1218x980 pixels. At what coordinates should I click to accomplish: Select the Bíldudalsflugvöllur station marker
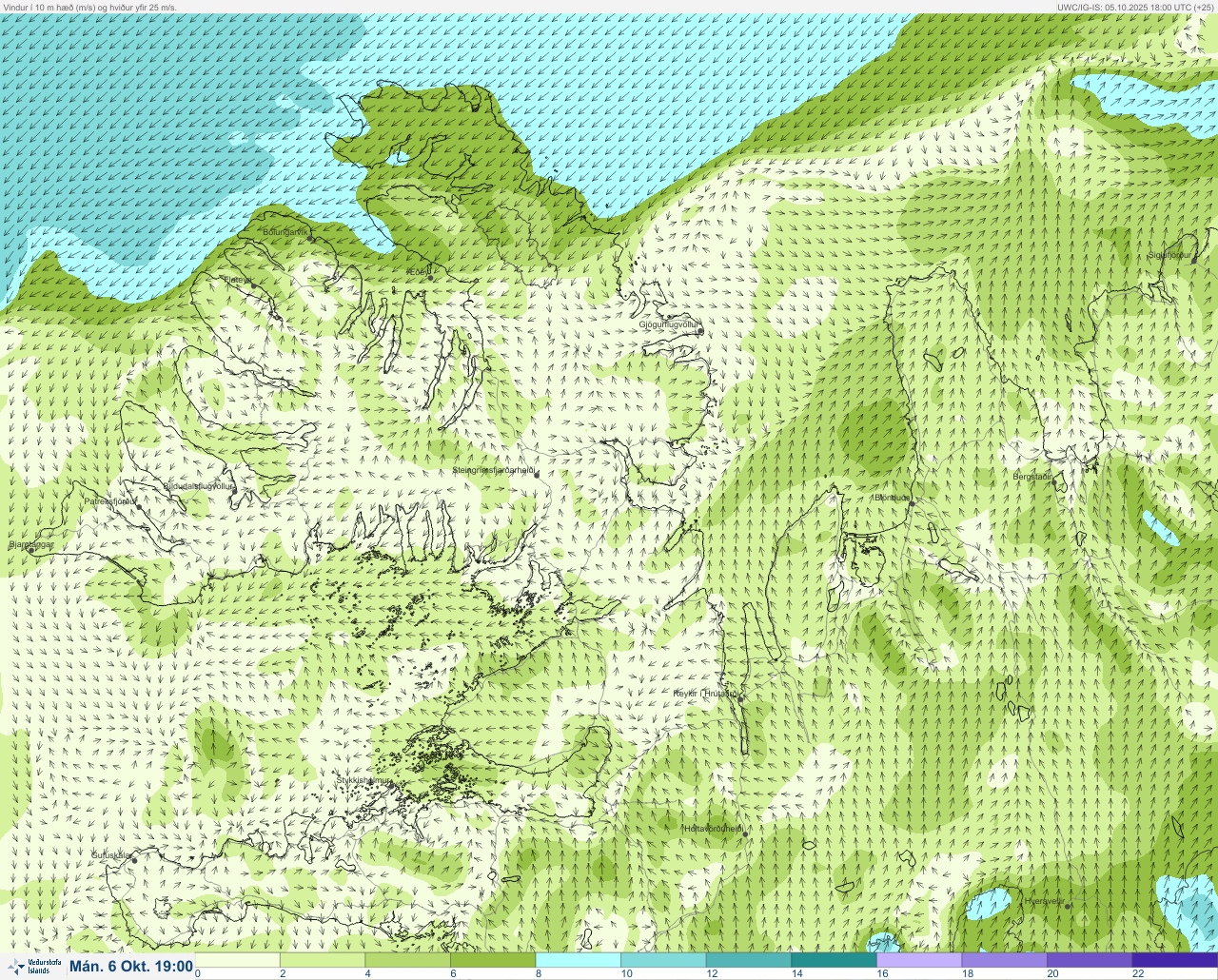pyautogui.click(x=235, y=490)
